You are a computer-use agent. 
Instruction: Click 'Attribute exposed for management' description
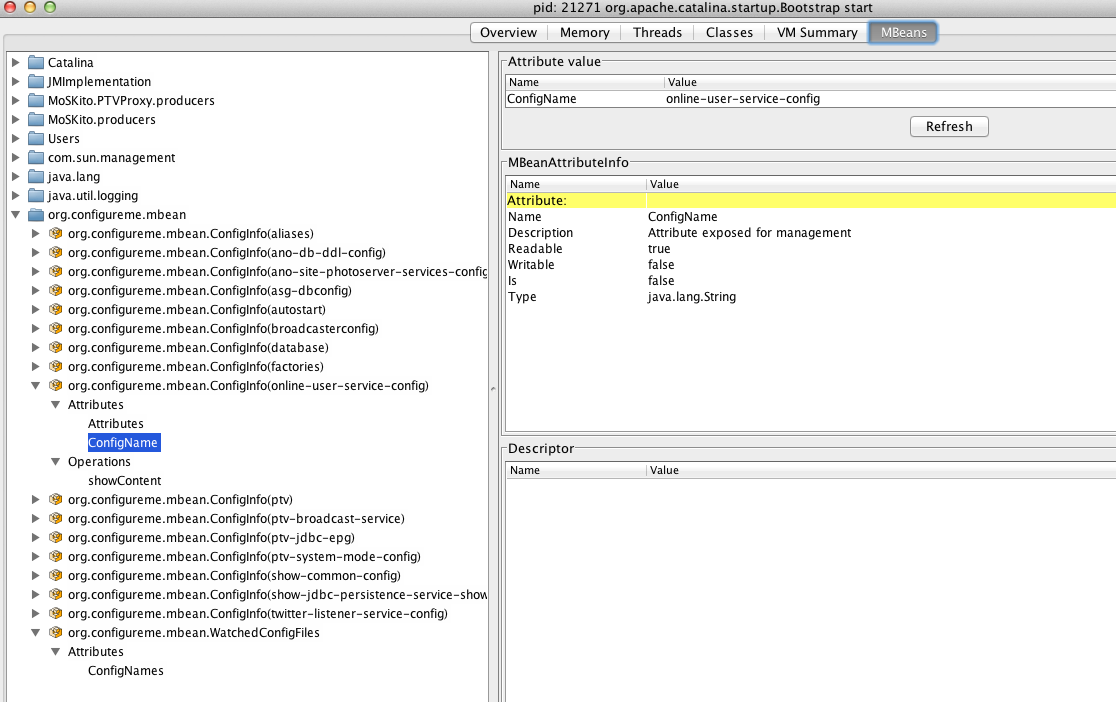749,233
